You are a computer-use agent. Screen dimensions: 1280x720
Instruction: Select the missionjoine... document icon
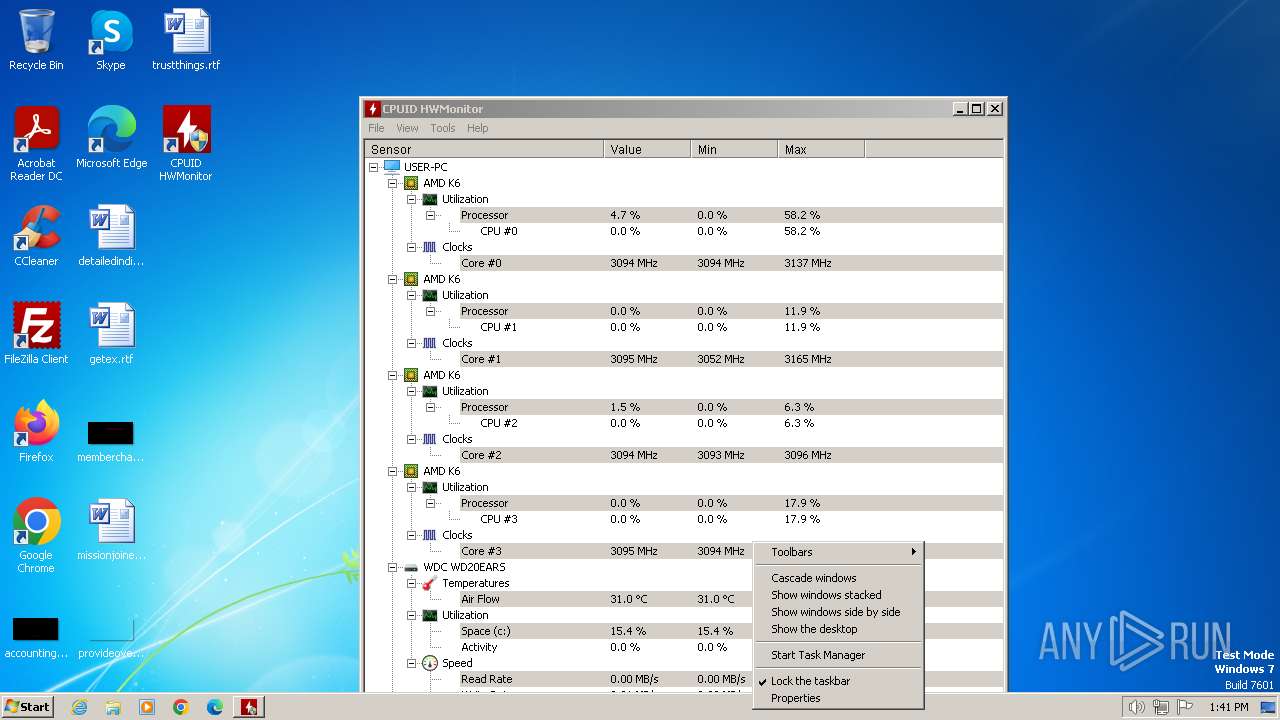[x=111, y=530]
